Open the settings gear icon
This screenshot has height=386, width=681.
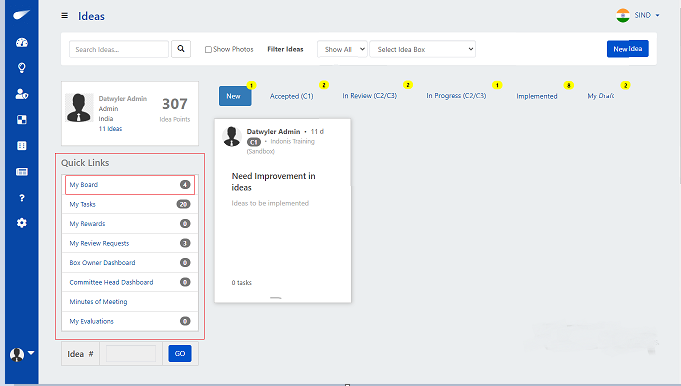(22, 223)
